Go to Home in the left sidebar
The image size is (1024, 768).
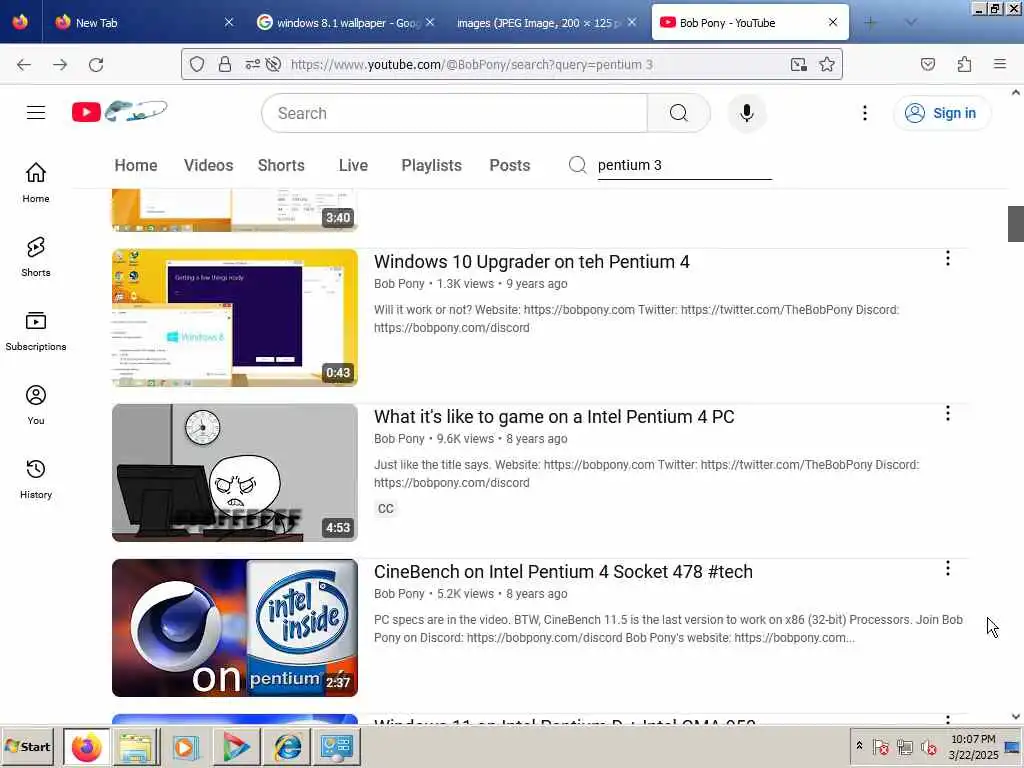pyautogui.click(x=36, y=183)
